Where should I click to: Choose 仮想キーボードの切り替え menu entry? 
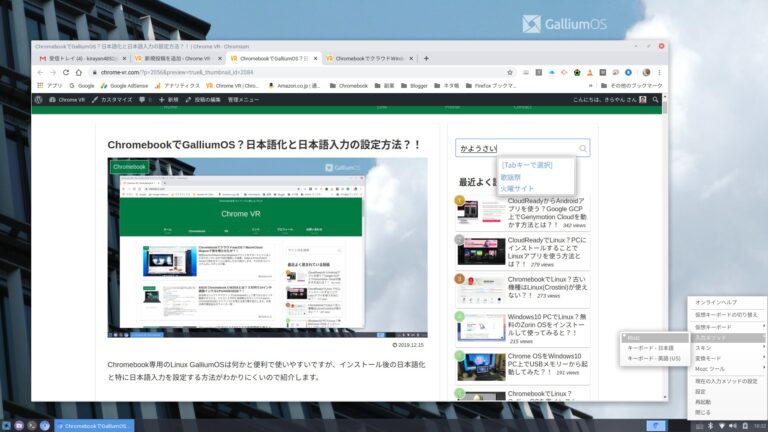tap(727, 314)
